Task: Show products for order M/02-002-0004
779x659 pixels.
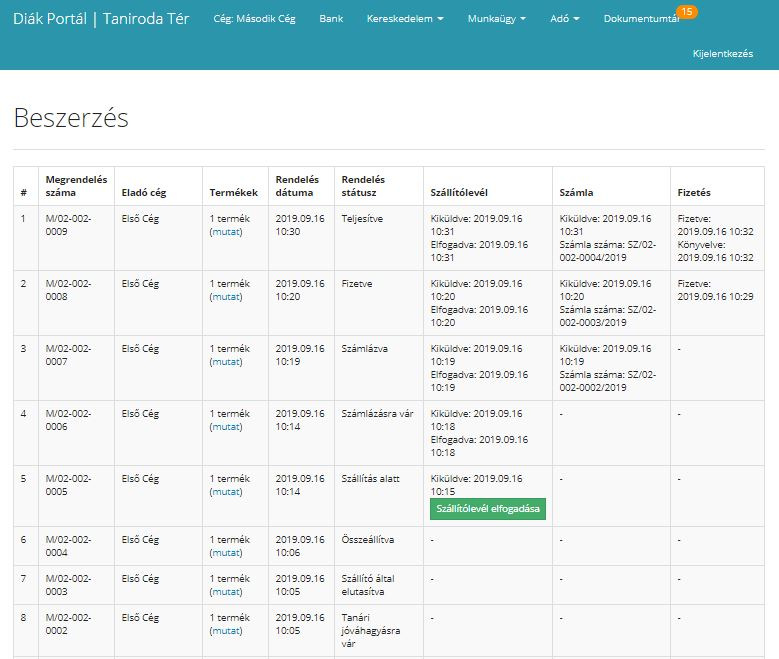Action: pyautogui.click(x=226, y=553)
